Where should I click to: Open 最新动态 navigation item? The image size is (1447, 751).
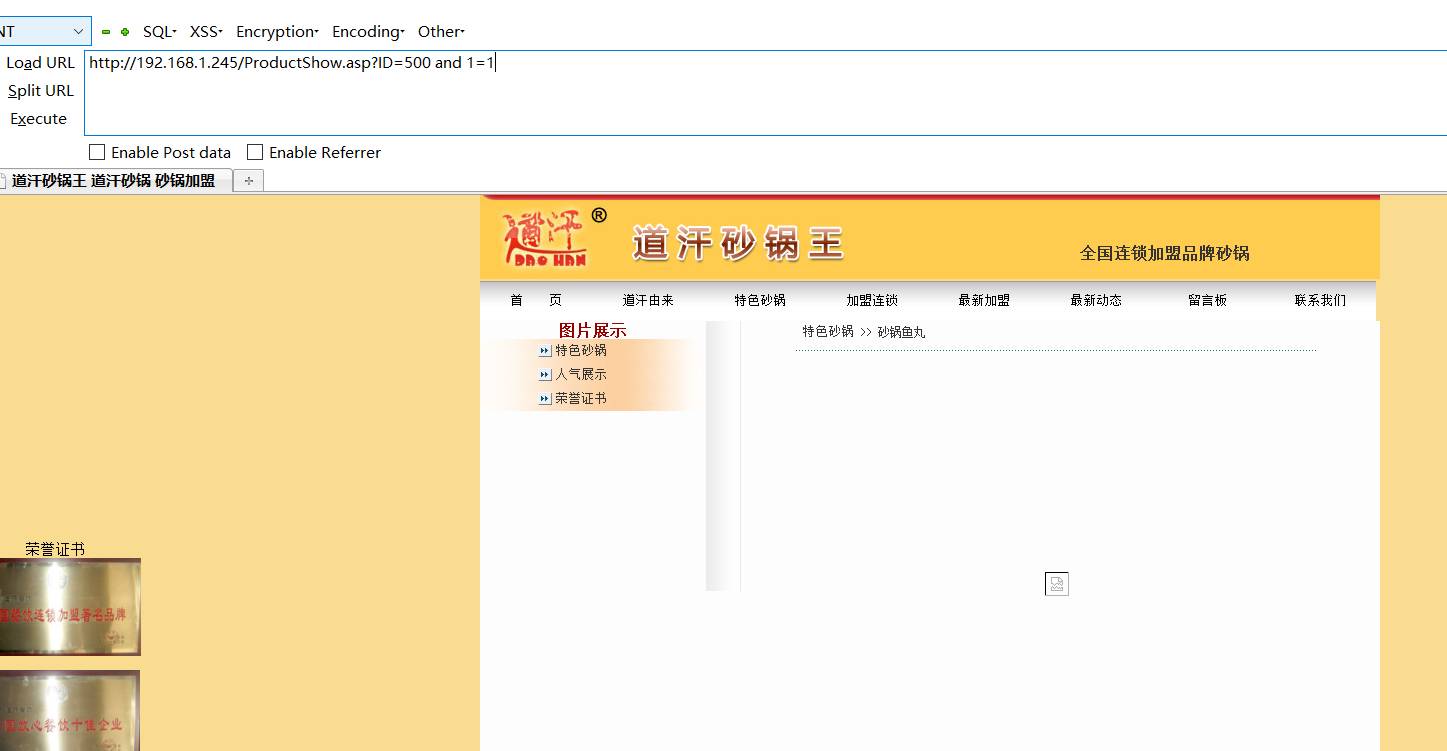(1096, 300)
